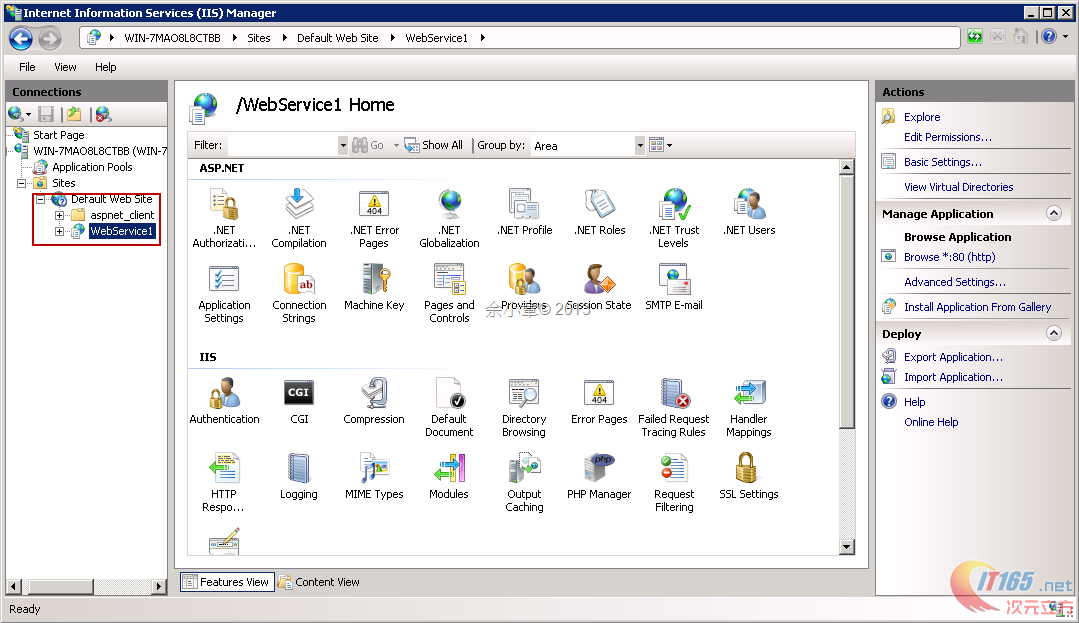This screenshot has height=623, width=1079.
Task: Click Install Application From Gallery
Action: [977, 307]
